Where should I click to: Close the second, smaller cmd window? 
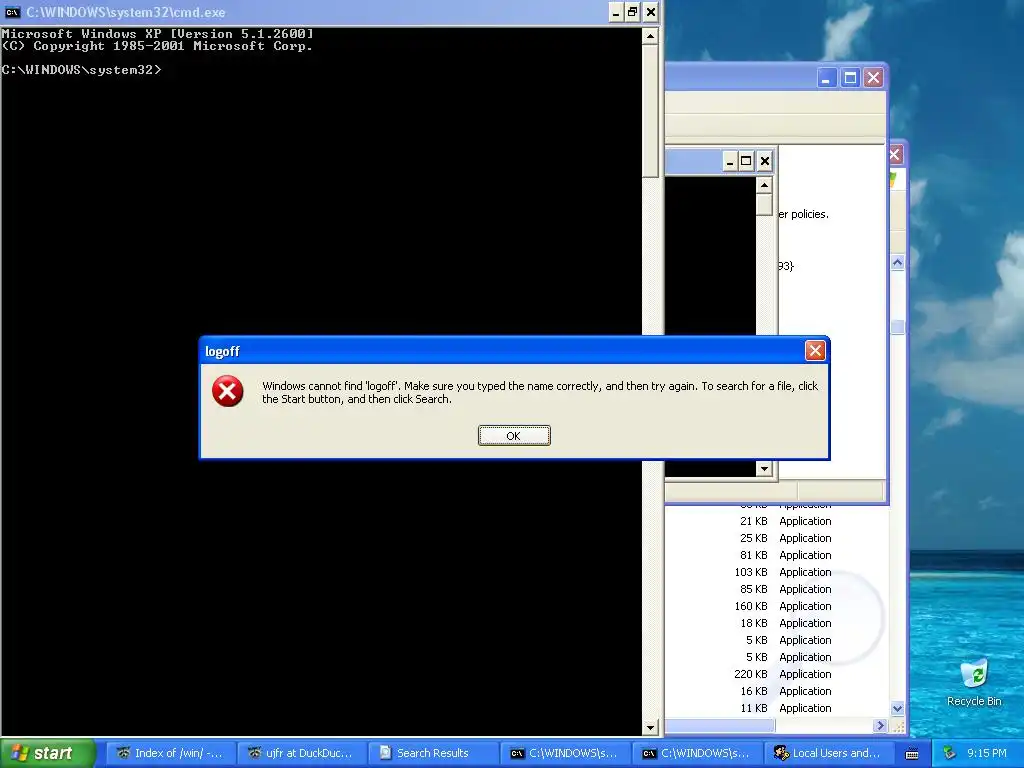click(x=764, y=161)
